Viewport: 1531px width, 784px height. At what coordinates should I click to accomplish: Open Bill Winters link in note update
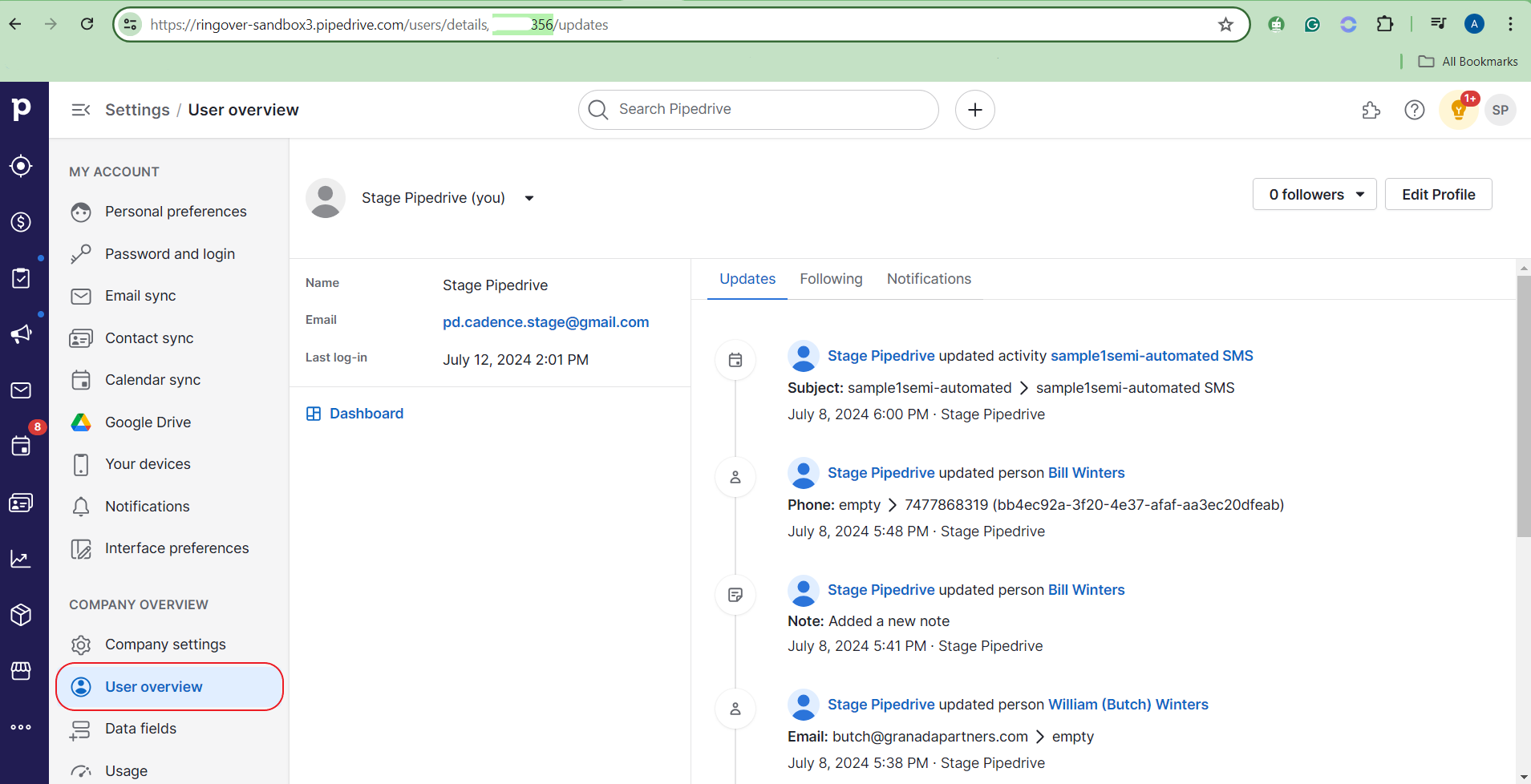pyautogui.click(x=1086, y=590)
